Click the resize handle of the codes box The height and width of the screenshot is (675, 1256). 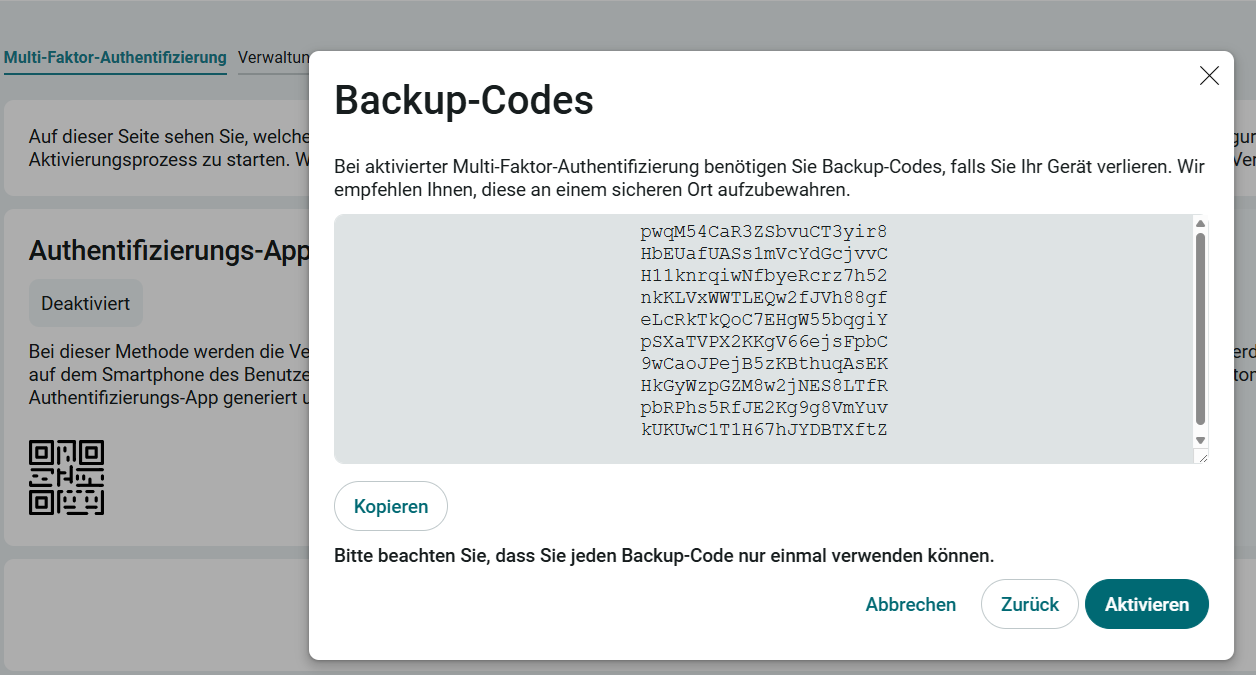pos(1202,457)
